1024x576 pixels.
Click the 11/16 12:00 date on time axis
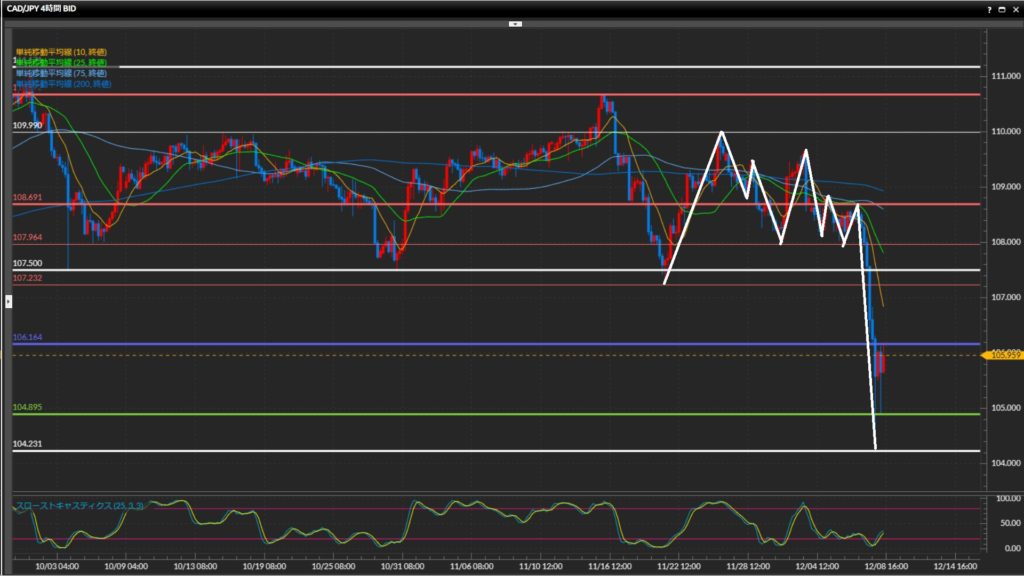pyautogui.click(x=610, y=564)
